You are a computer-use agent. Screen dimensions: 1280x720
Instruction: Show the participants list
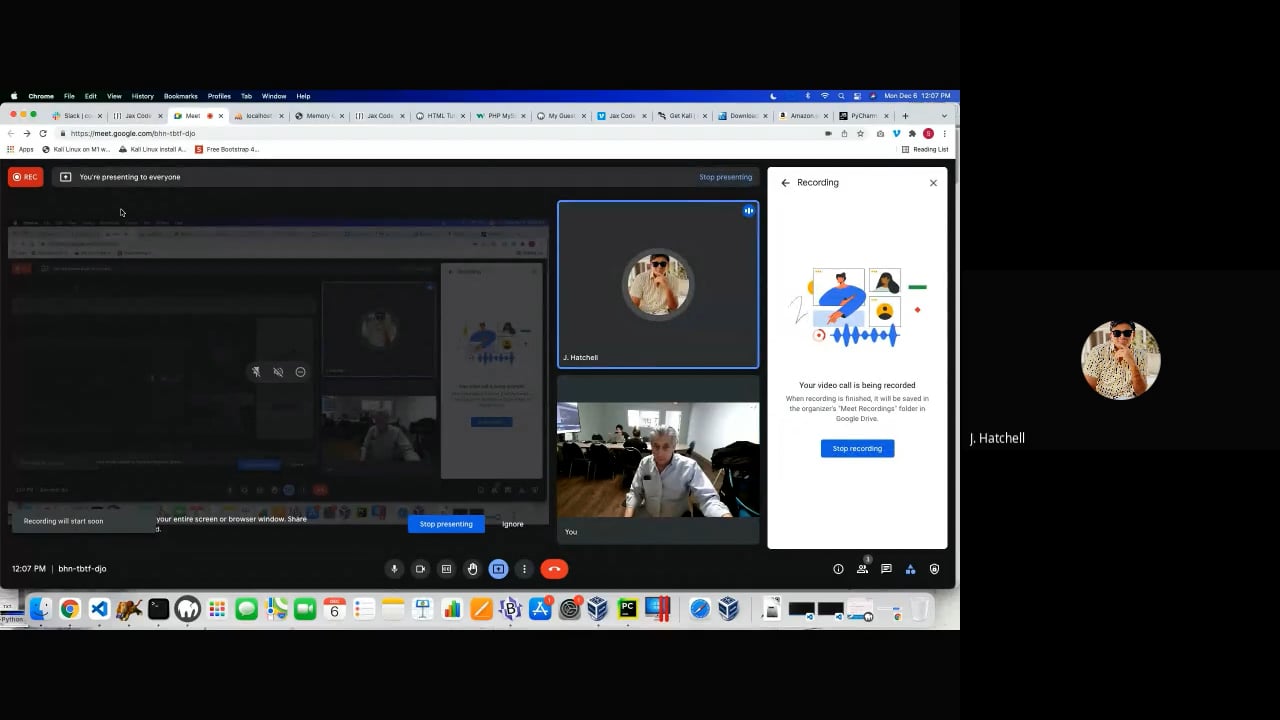tap(862, 569)
